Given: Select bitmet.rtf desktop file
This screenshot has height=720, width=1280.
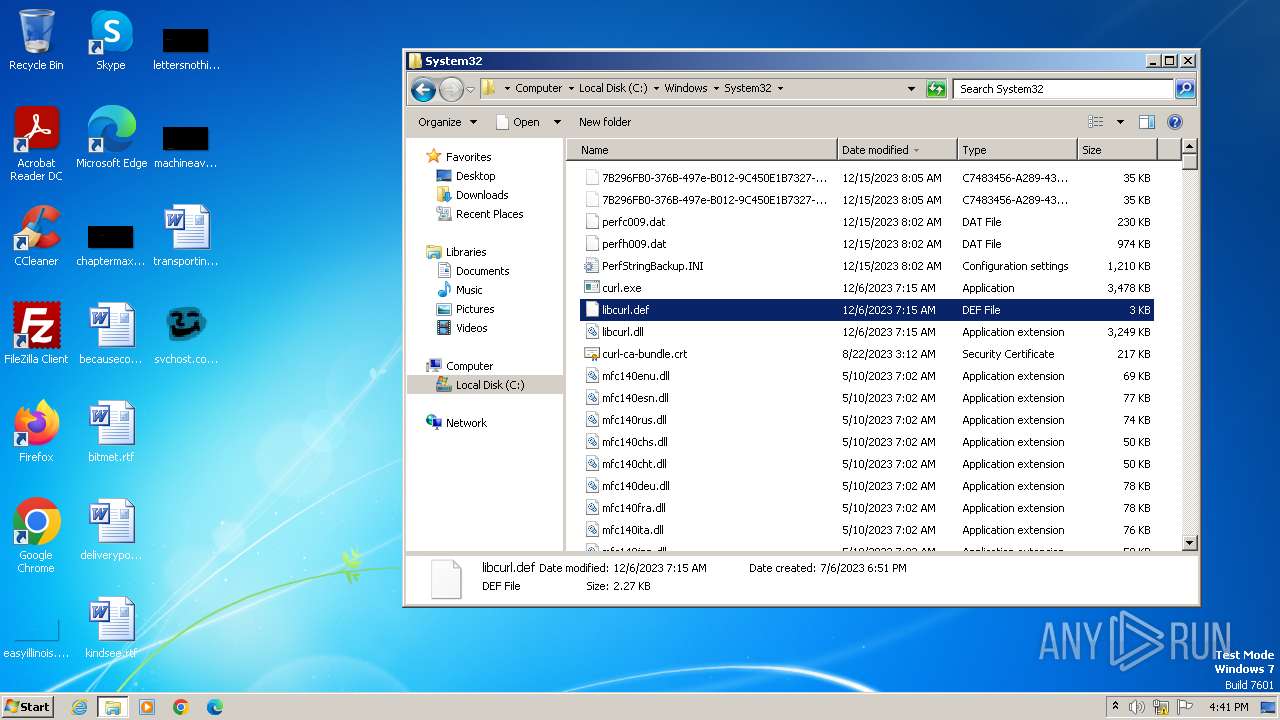Looking at the screenshot, I should point(111,432).
